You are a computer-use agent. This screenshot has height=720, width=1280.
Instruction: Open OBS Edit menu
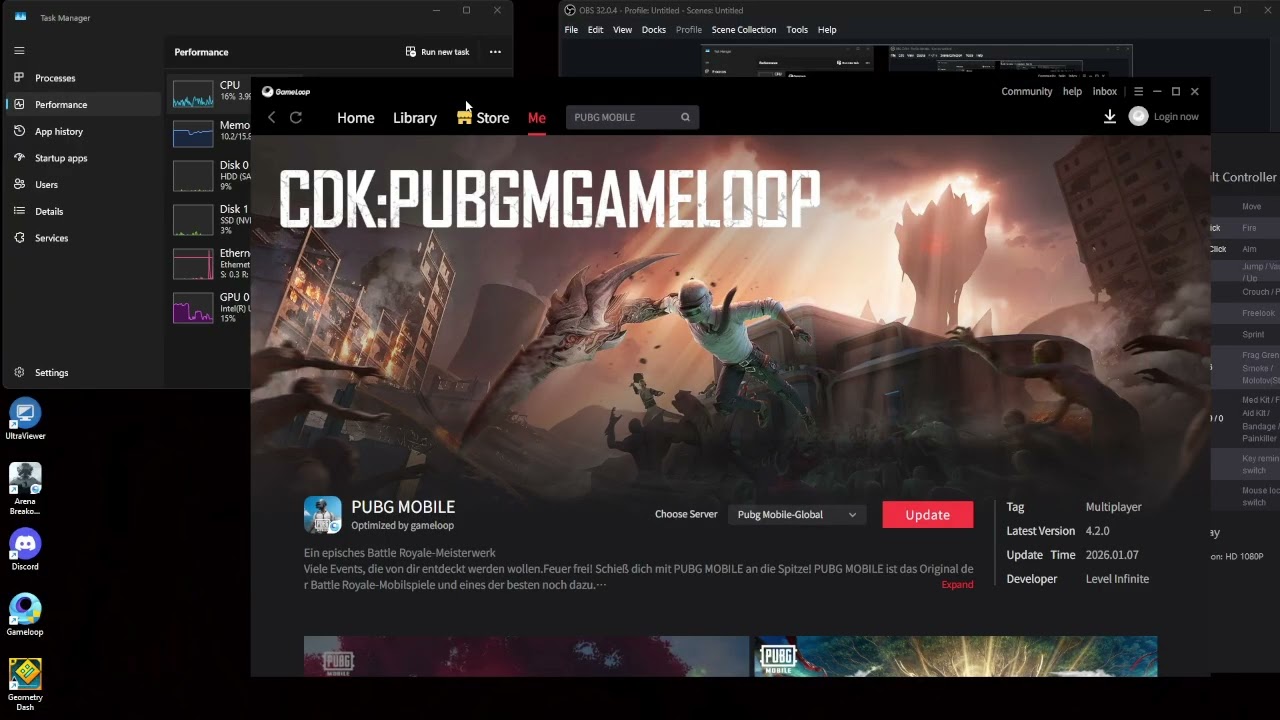pyautogui.click(x=595, y=30)
